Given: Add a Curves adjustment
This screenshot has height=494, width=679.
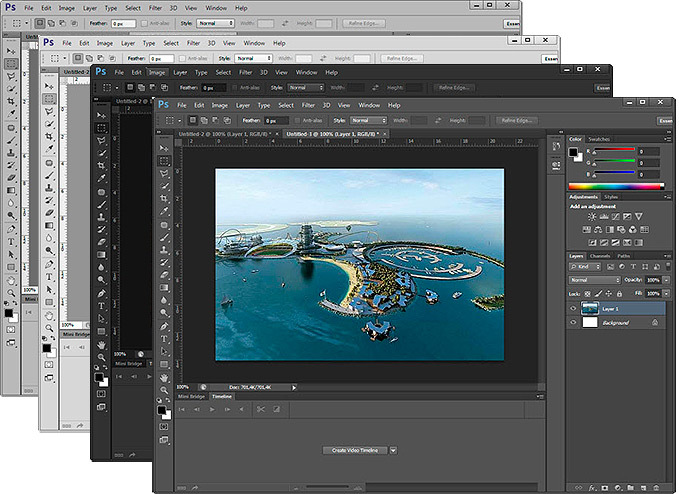Looking at the screenshot, I should pos(615,216).
